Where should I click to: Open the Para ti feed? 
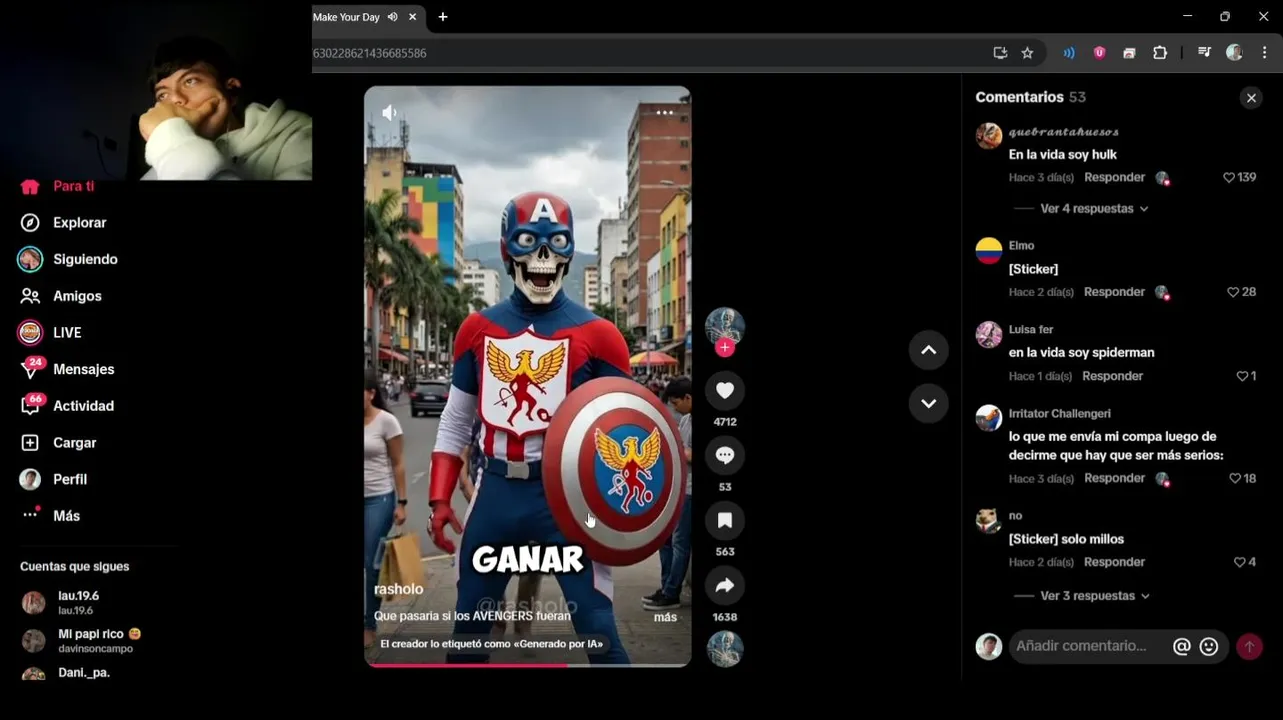click(58, 186)
